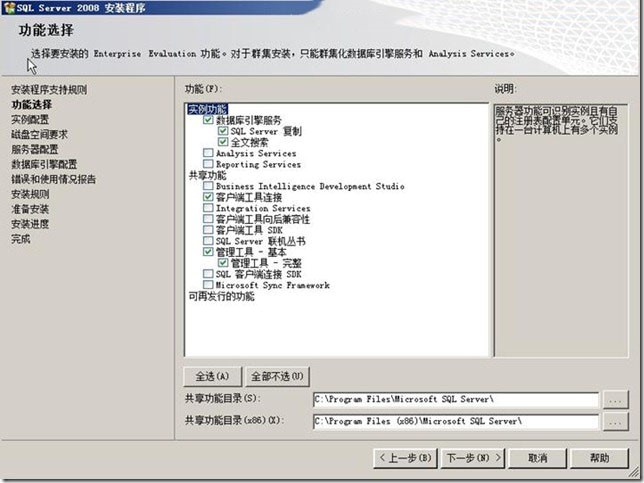The width and height of the screenshot is (644, 483).
Task: Check 客户端工具 SDK checkbox
Action: coord(208,230)
